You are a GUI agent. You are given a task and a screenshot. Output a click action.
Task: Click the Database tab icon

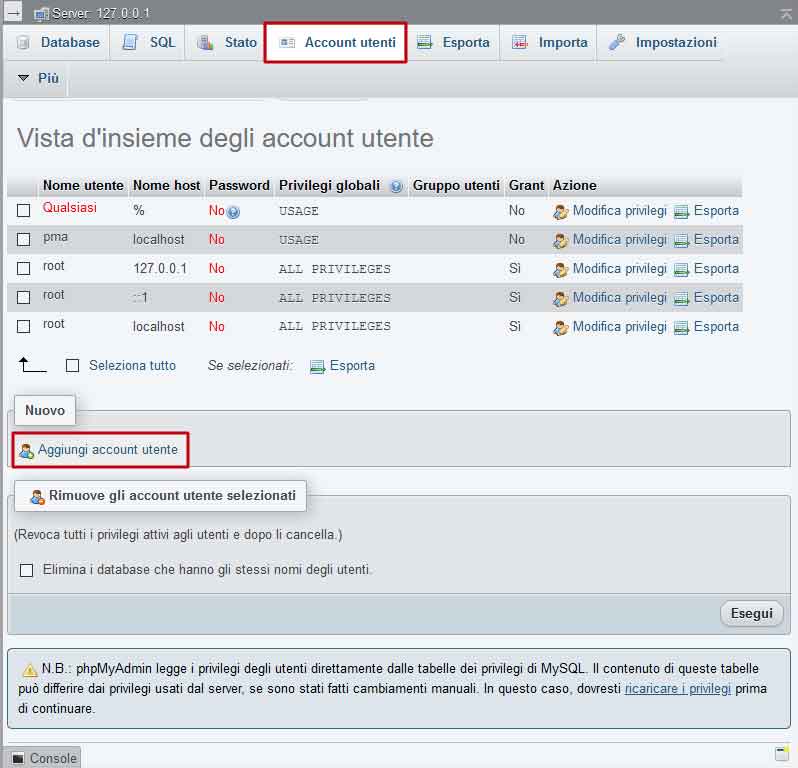(23, 43)
